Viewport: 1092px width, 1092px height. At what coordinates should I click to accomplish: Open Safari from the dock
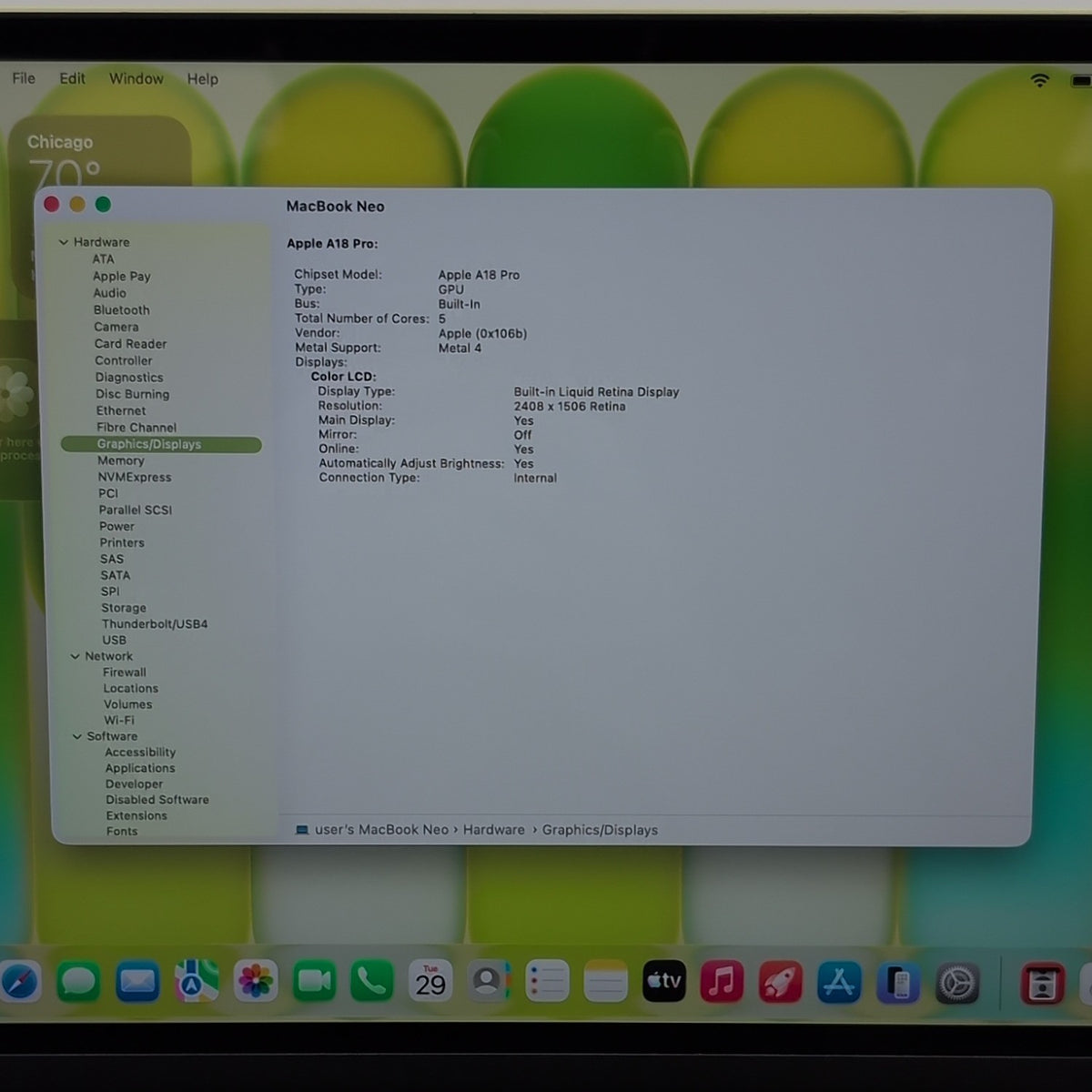tap(18, 982)
